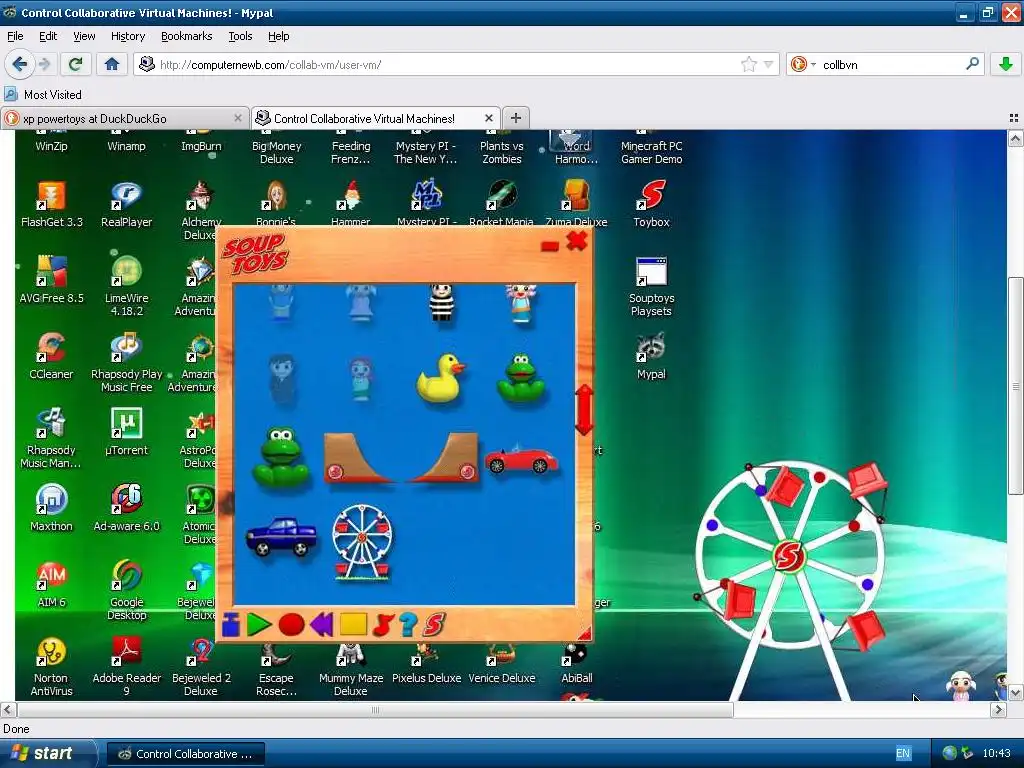Open the Tools menu
1024x768 pixels.
240,36
